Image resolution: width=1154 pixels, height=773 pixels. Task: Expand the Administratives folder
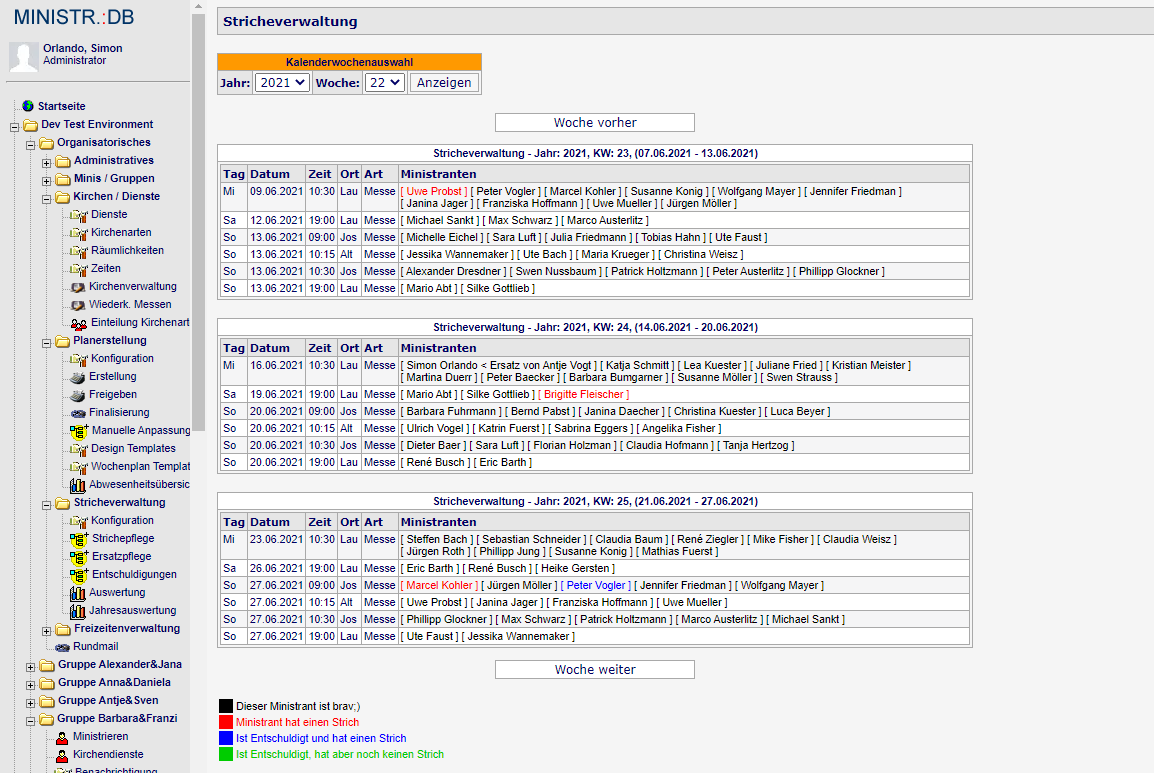(x=46, y=163)
